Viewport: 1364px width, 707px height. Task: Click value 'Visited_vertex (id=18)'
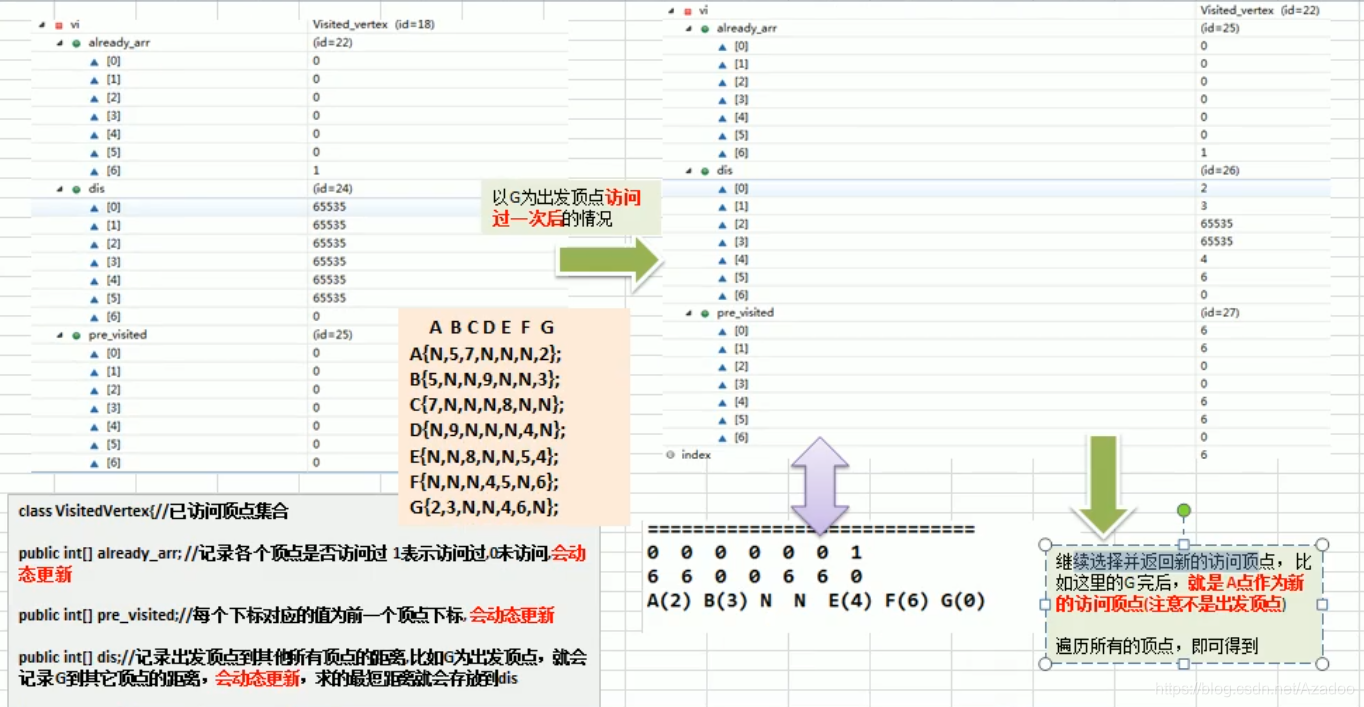[373, 24]
